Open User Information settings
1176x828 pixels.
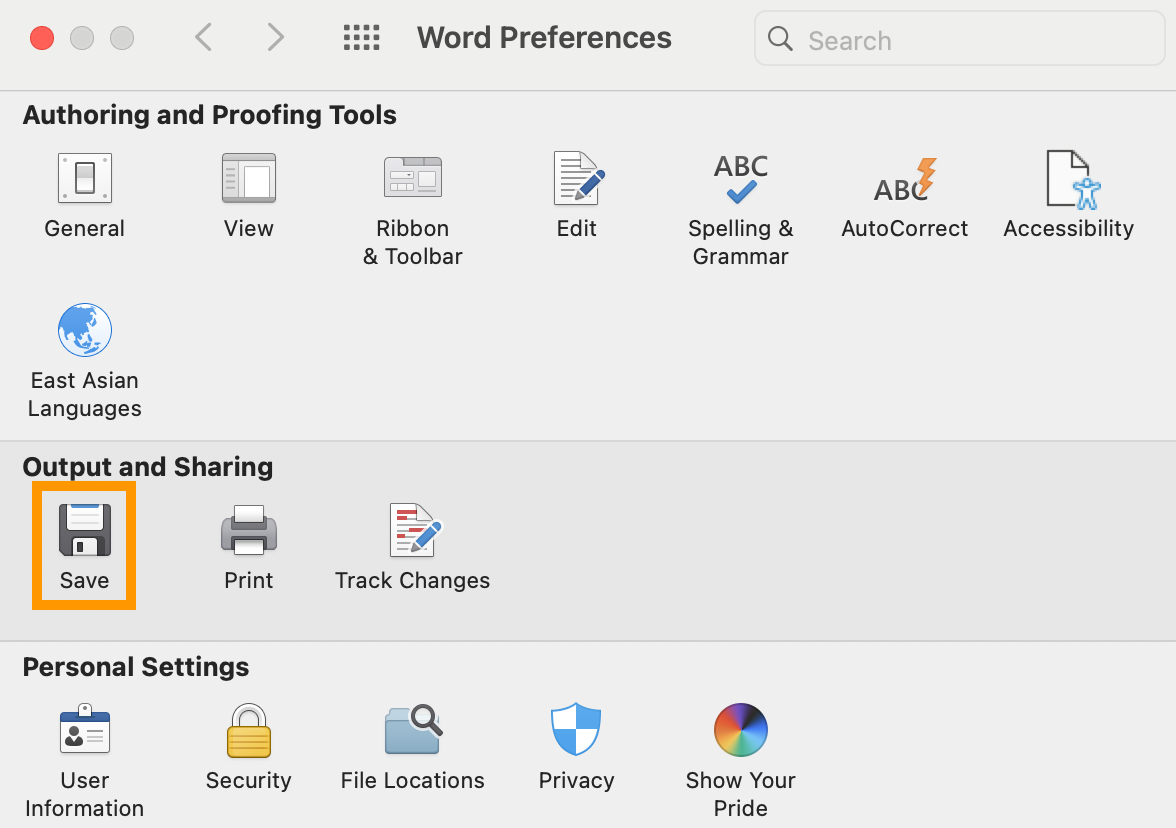click(x=84, y=732)
